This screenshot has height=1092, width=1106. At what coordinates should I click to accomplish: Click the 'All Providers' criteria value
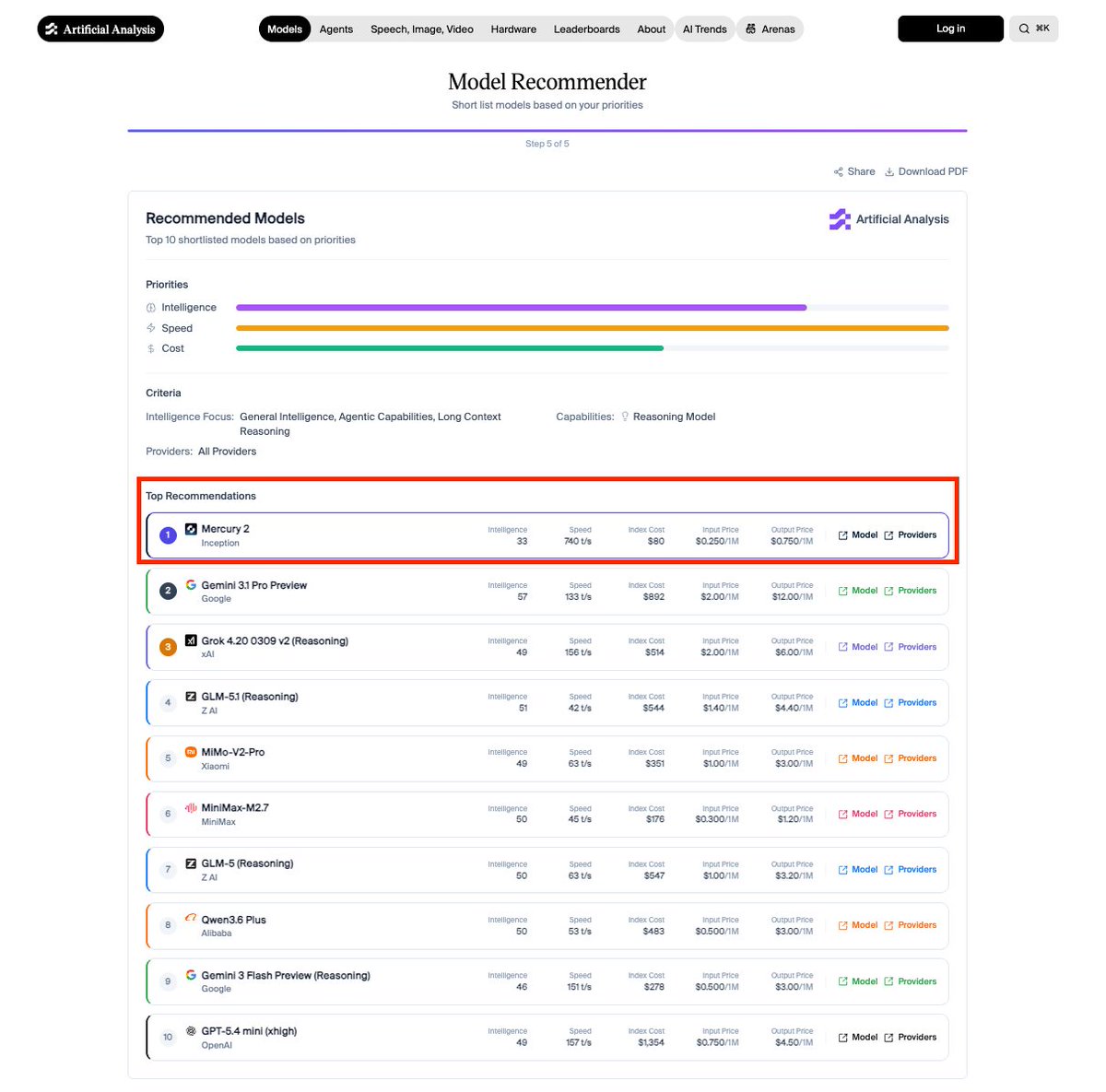pos(228,452)
